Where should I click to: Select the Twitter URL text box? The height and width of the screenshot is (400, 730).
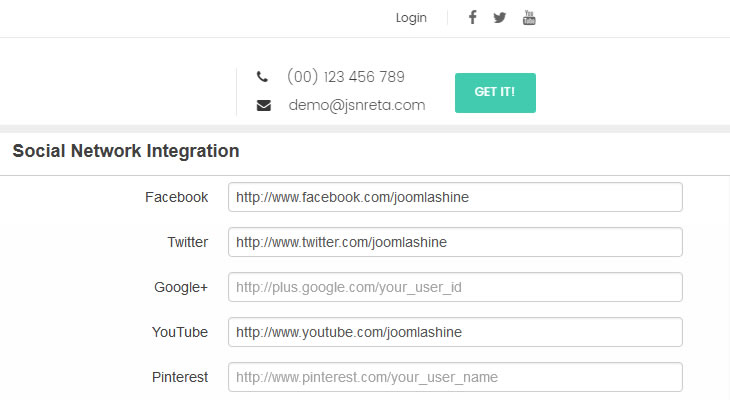(x=455, y=242)
